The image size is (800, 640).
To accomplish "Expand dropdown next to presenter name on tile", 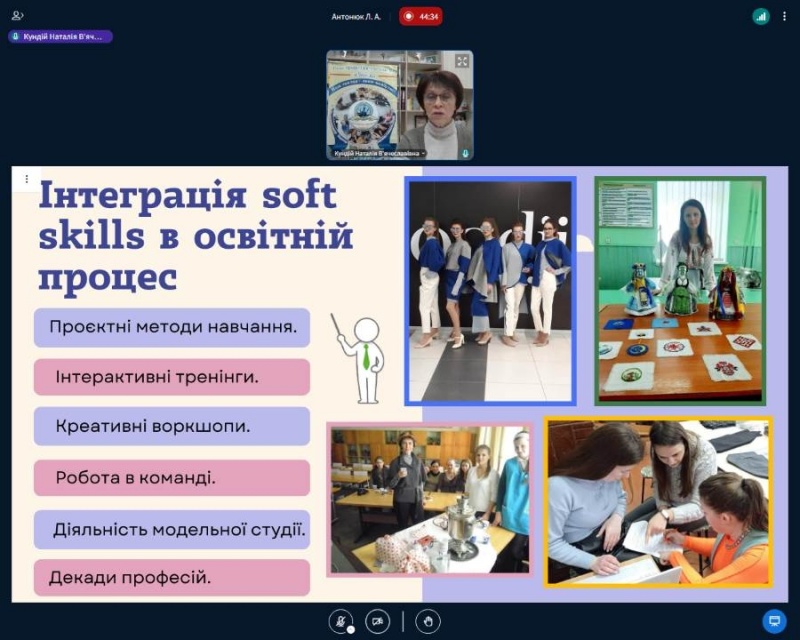I will 424,154.
